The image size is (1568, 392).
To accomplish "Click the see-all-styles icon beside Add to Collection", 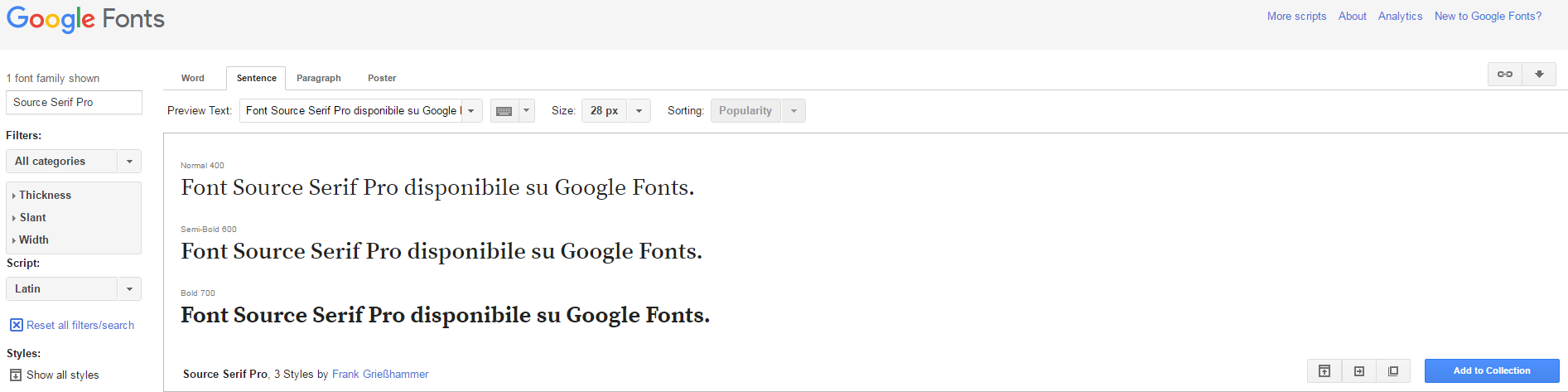I will 1324,371.
